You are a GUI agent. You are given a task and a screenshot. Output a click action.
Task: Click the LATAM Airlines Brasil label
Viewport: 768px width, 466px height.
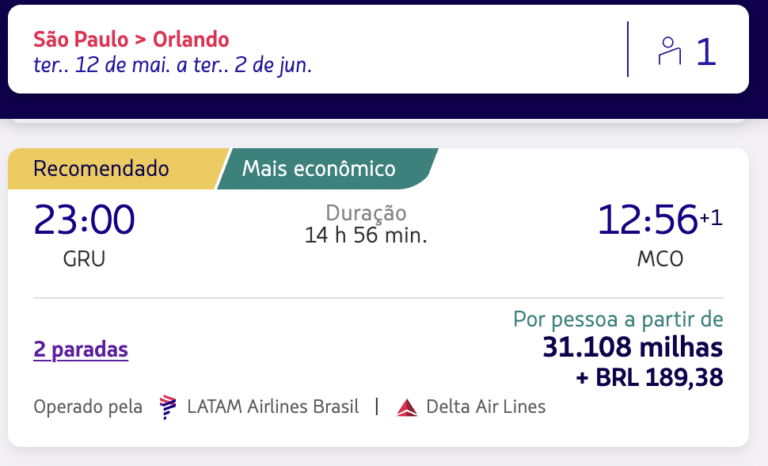click(273, 407)
